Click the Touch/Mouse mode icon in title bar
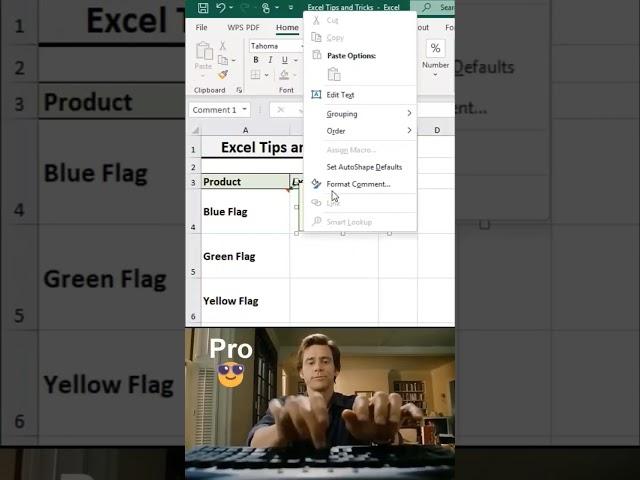 coord(266,7)
